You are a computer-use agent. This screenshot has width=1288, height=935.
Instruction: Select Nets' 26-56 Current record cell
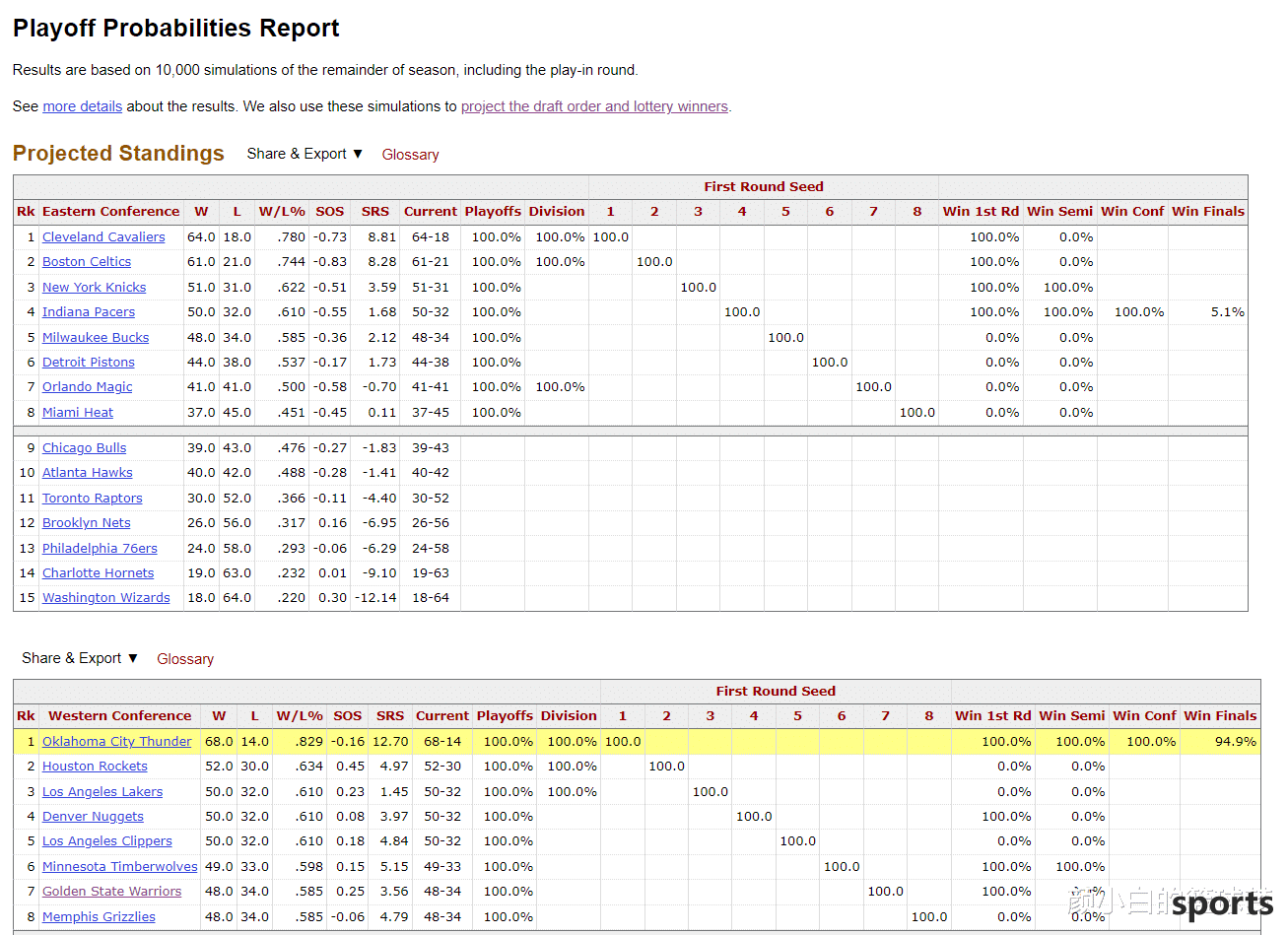coord(431,523)
